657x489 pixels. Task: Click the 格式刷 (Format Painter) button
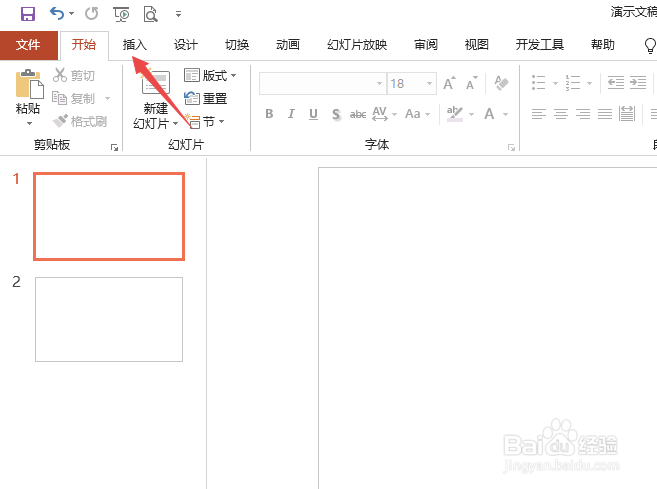pos(80,122)
